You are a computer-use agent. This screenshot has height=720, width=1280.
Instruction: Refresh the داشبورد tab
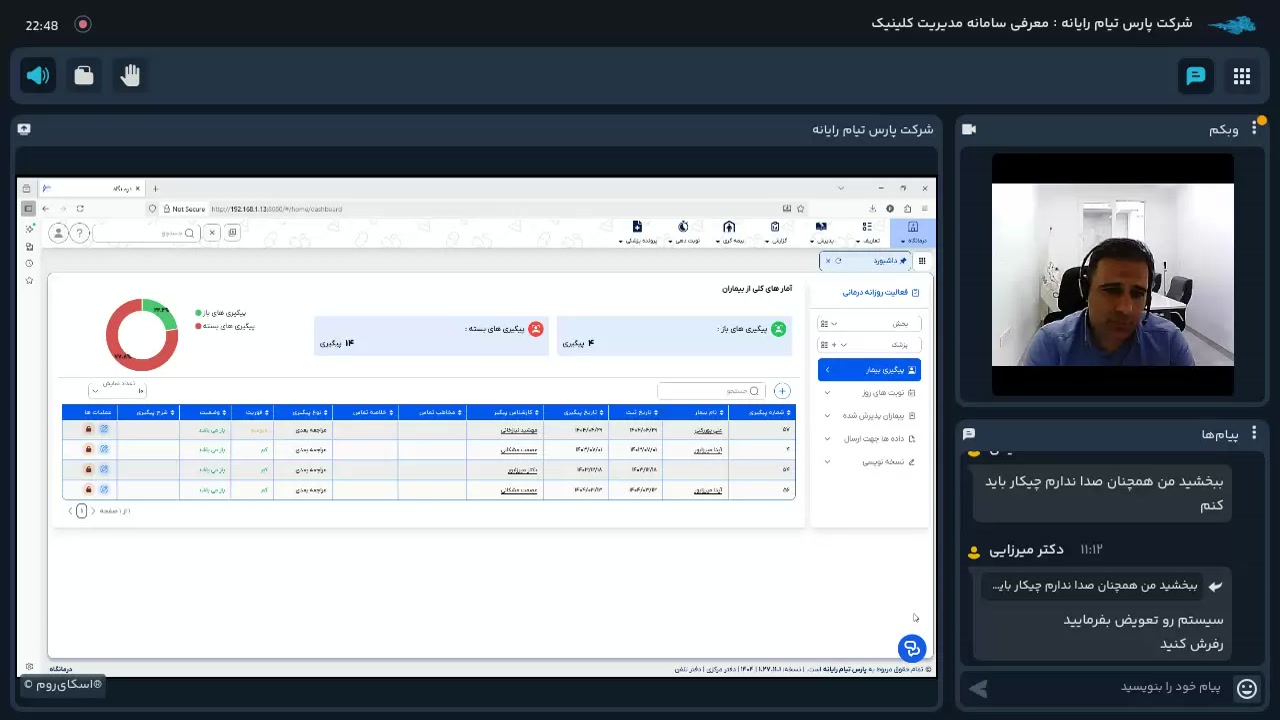pos(839,261)
